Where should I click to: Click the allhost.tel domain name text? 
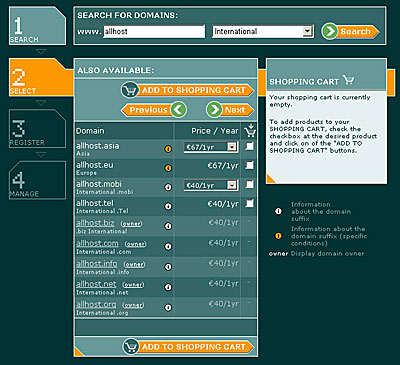pyautogui.click(x=95, y=203)
